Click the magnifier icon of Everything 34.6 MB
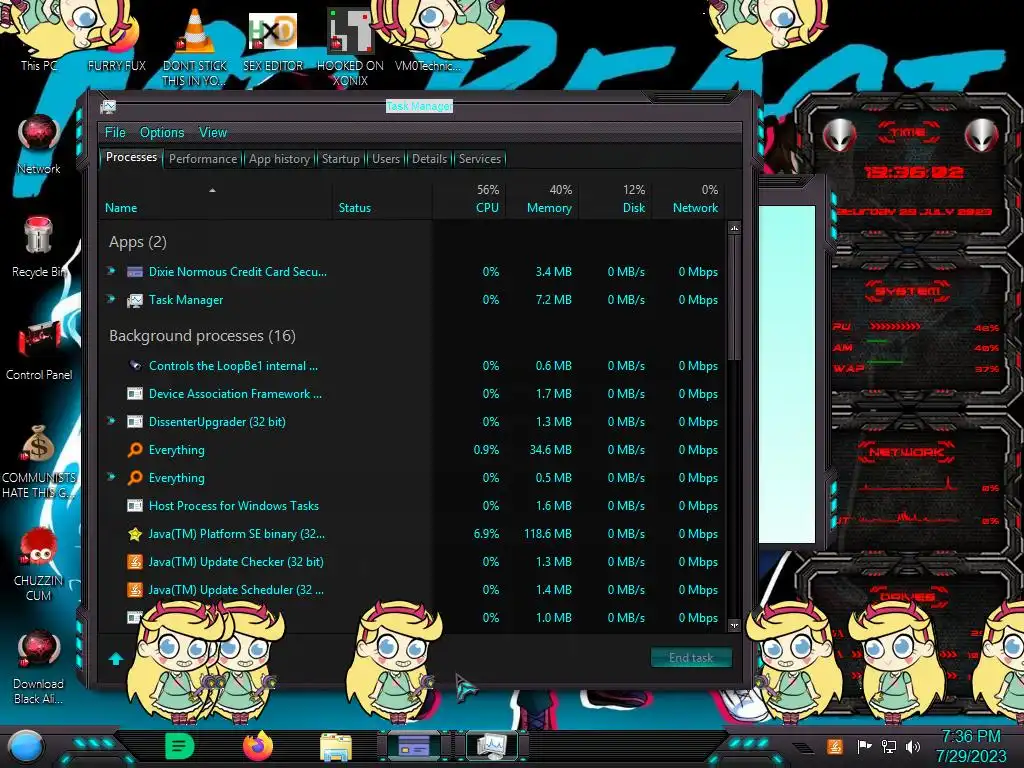This screenshot has width=1024, height=768. 135,449
